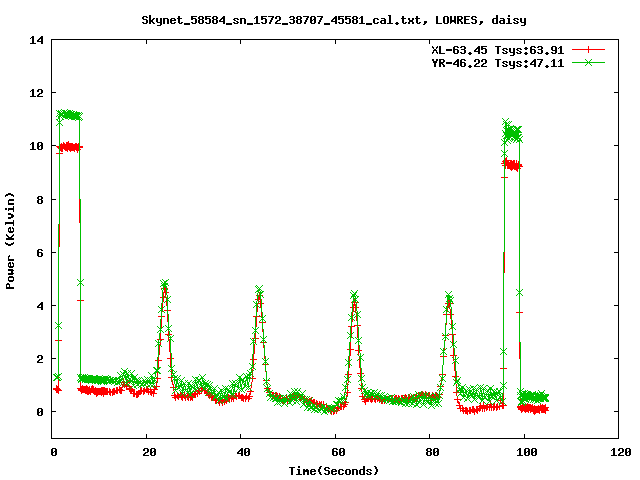Screen dimensions: 640x480
Task: Click y-axis tick label 10
Action: (x=36, y=146)
